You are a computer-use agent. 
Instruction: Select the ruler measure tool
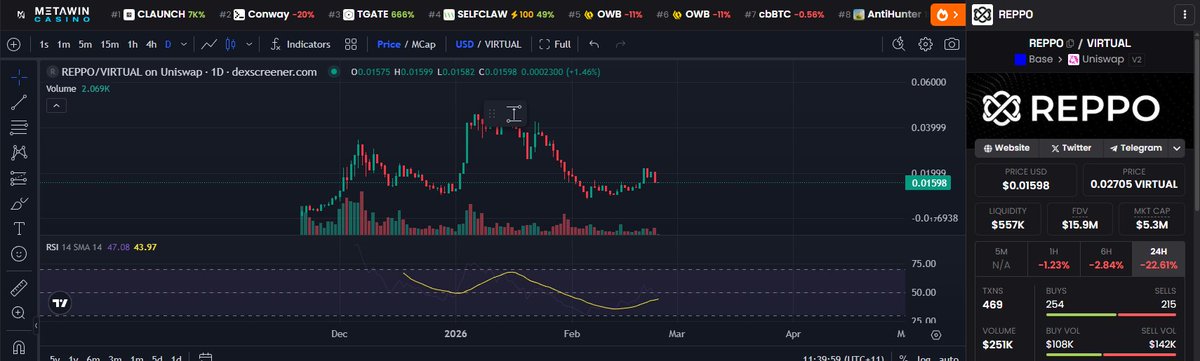tap(18, 288)
